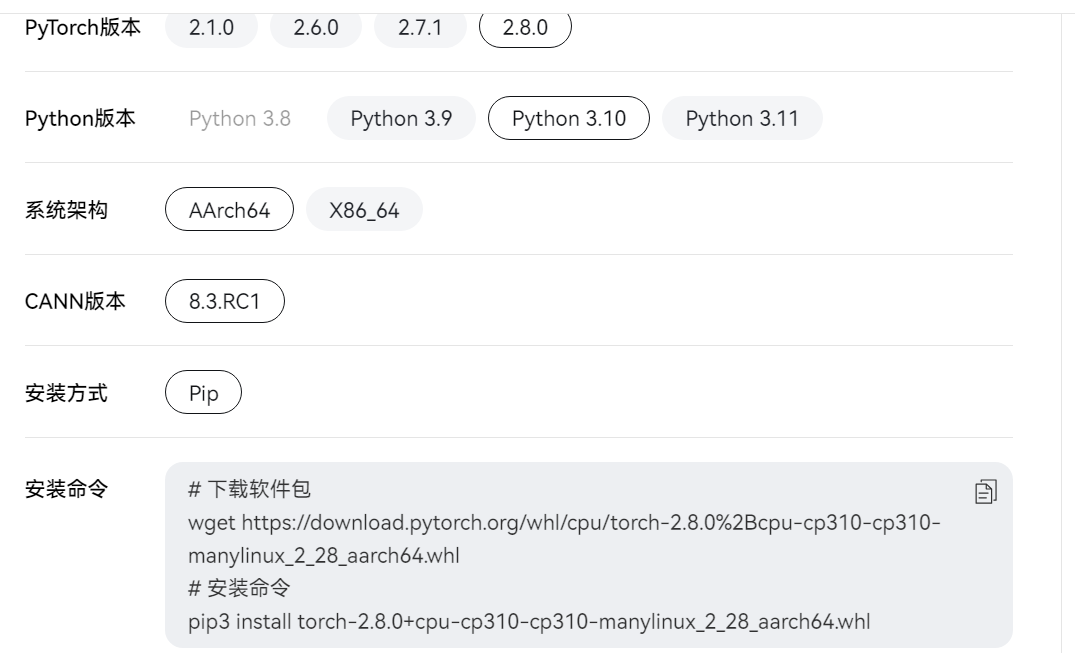Click the pip3 install torch command line
1075x653 pixels.
pos(529,621)
